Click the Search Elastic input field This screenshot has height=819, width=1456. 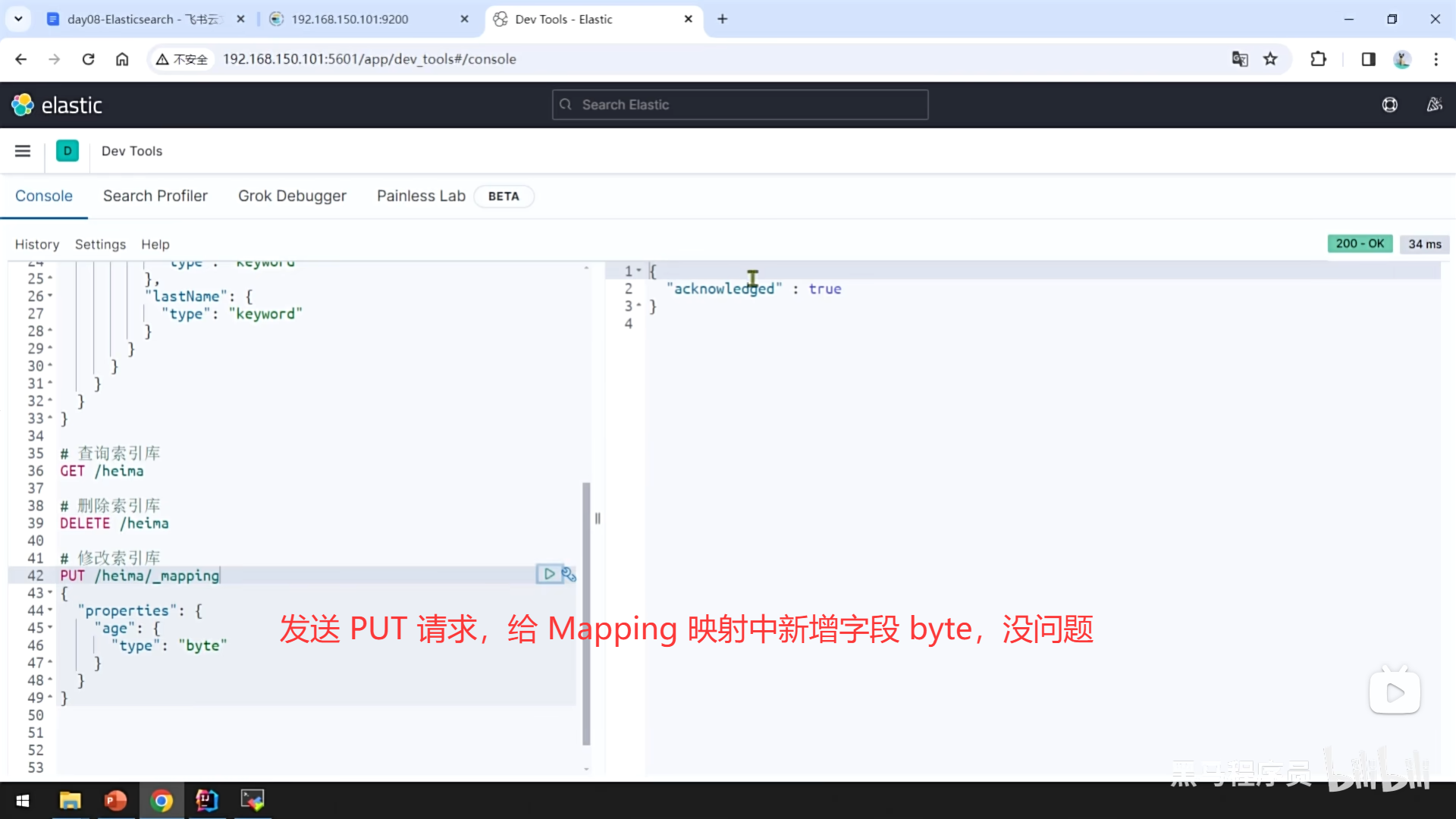pyautogui.click(x=740, y=105)
